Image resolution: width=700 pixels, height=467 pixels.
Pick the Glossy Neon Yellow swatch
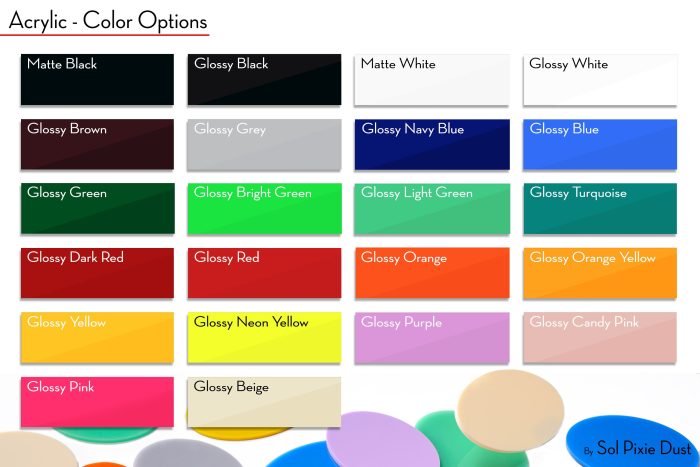point(264,338)
